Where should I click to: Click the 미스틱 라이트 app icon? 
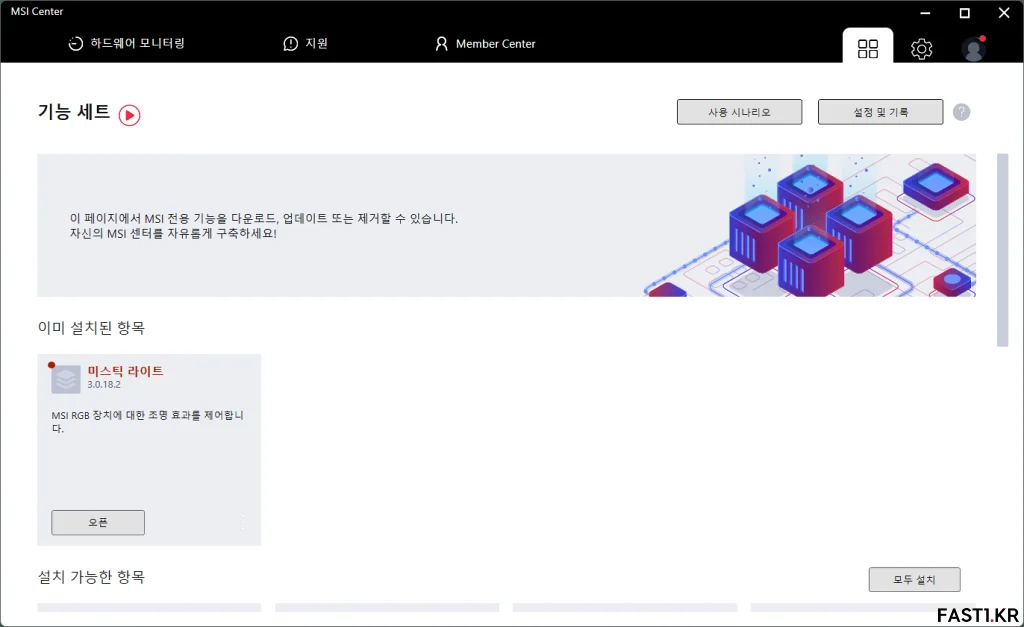coord(65,379)
